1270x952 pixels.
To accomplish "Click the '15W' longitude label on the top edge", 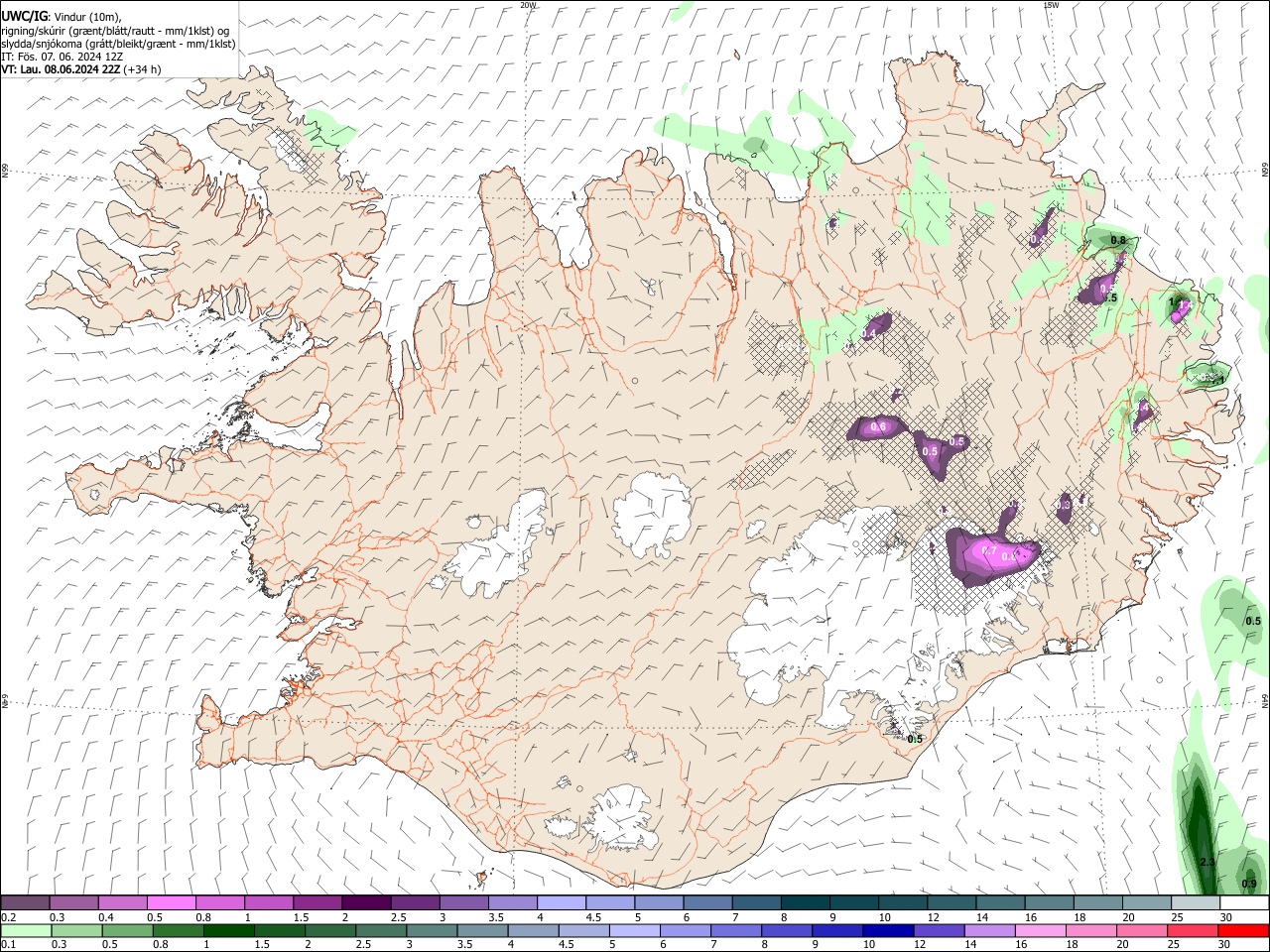I will click(x=1052, y=5).
